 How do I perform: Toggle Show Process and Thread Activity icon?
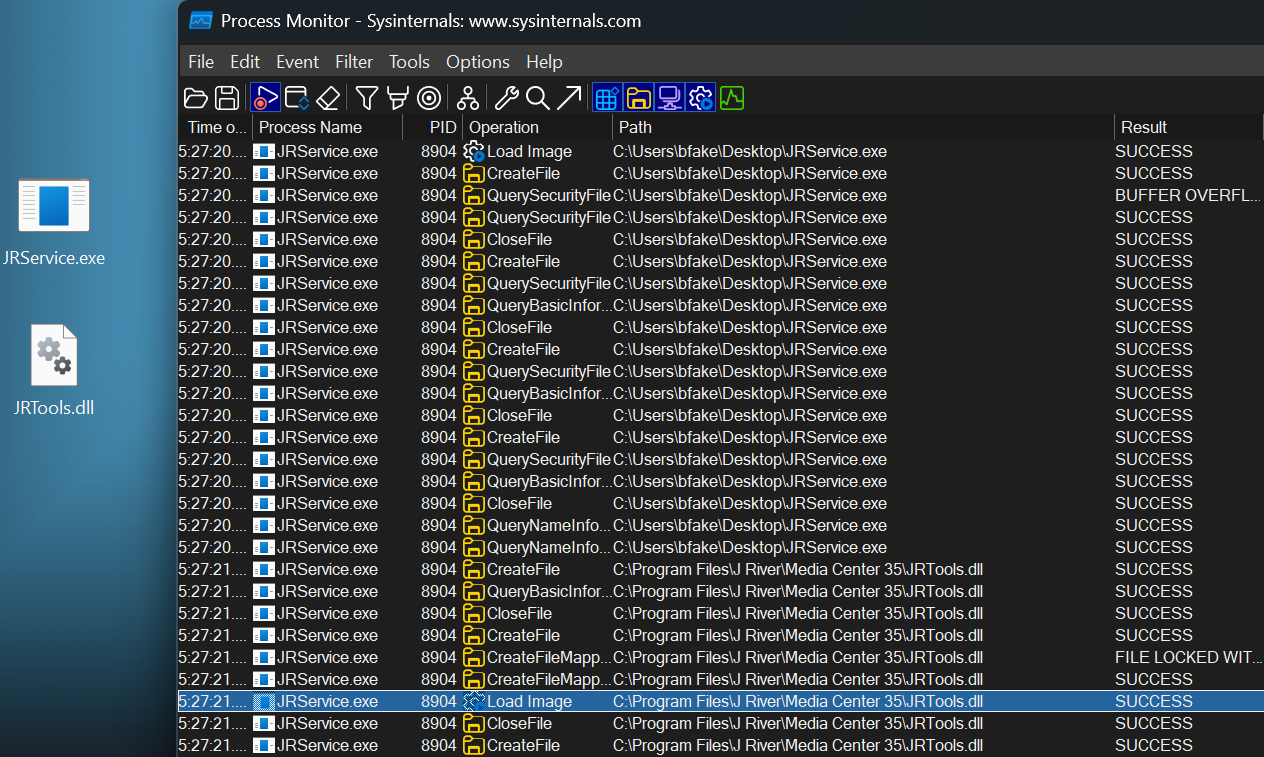pos(701,97)
